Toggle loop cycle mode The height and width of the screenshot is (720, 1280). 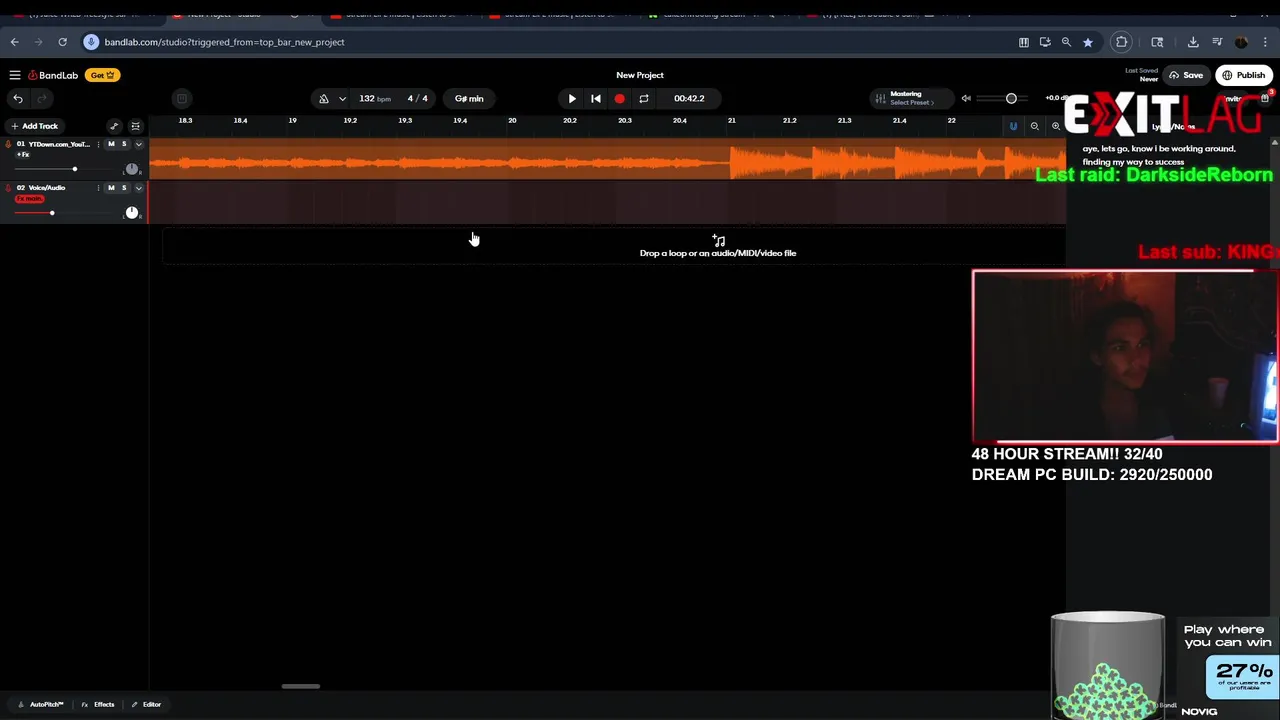(644, 99)
